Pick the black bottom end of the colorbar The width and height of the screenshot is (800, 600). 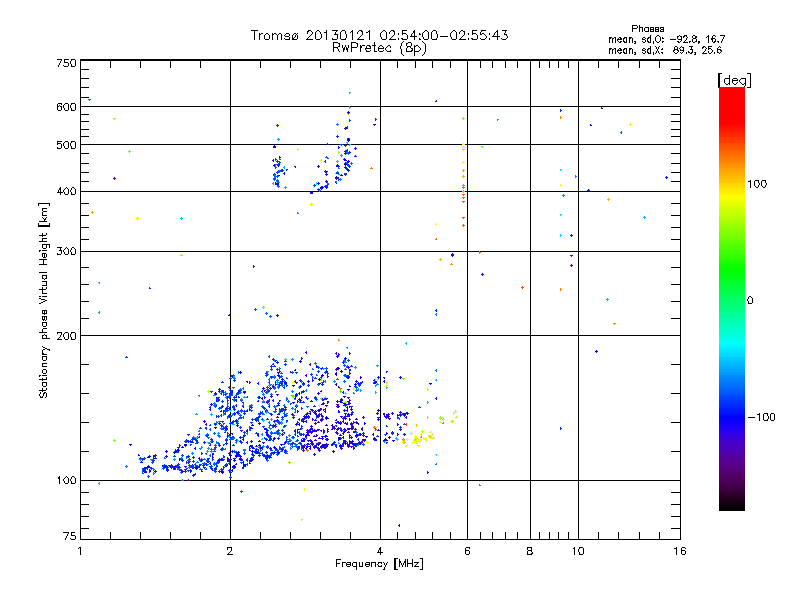pos(732,504)
